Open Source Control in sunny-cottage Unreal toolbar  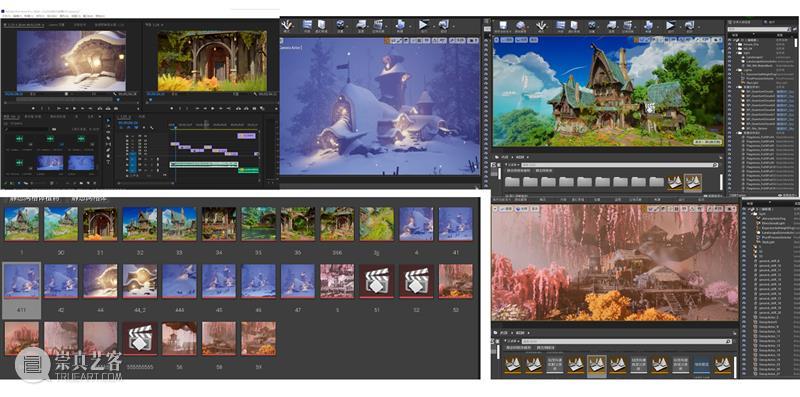pyautogui.click(x=520, y=26)
